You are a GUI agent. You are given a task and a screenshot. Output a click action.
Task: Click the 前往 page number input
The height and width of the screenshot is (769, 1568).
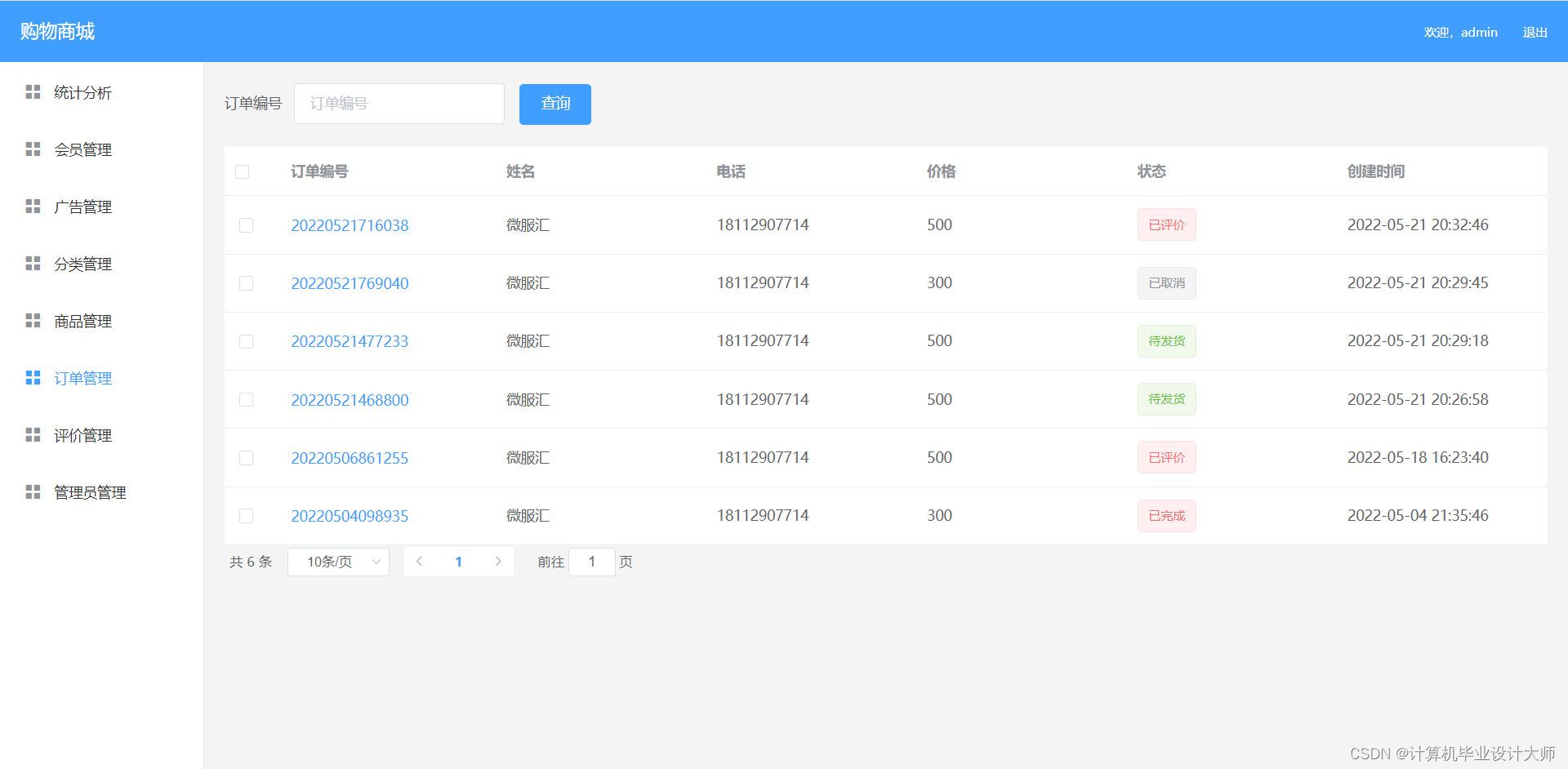(592, 562)
